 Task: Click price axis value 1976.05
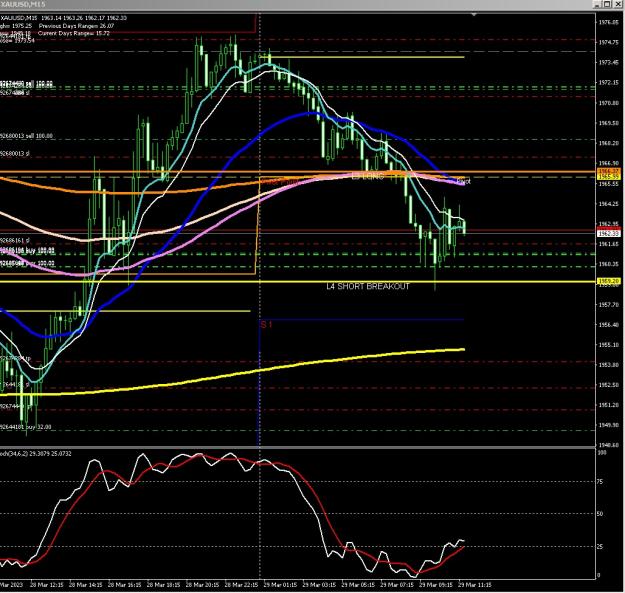pos(609,22)
